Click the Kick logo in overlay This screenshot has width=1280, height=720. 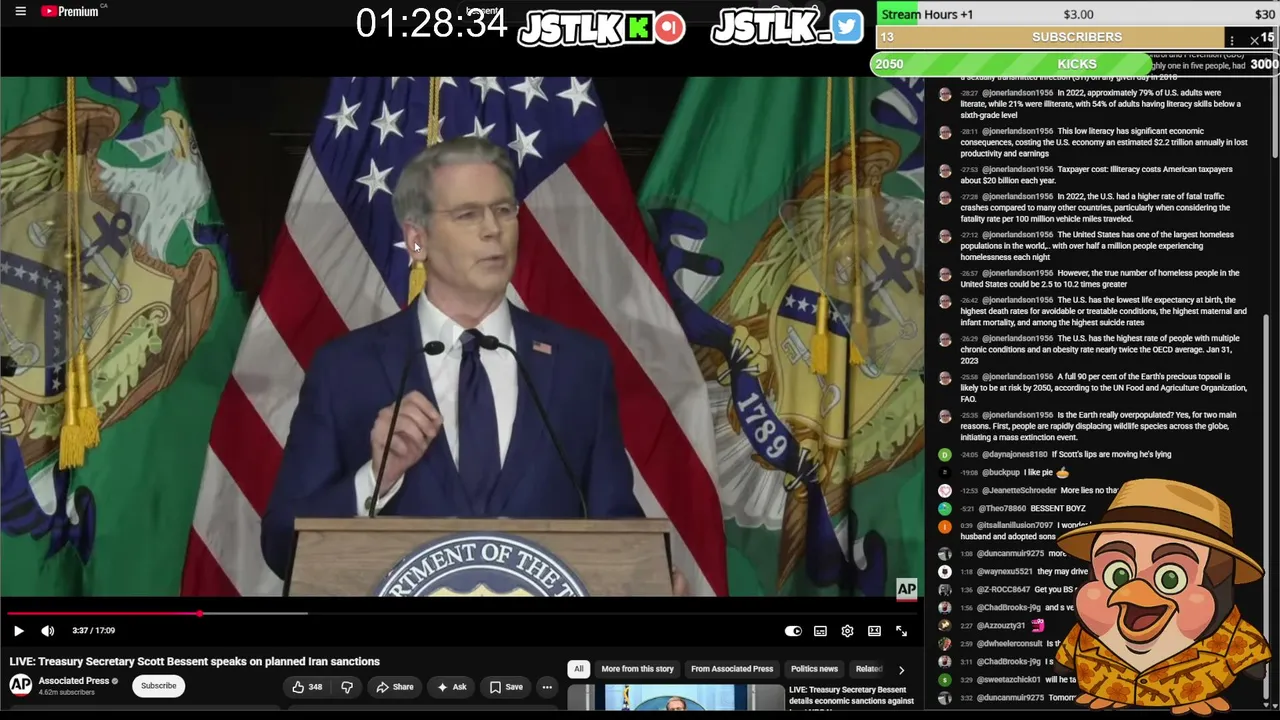(x=639, y=27)
